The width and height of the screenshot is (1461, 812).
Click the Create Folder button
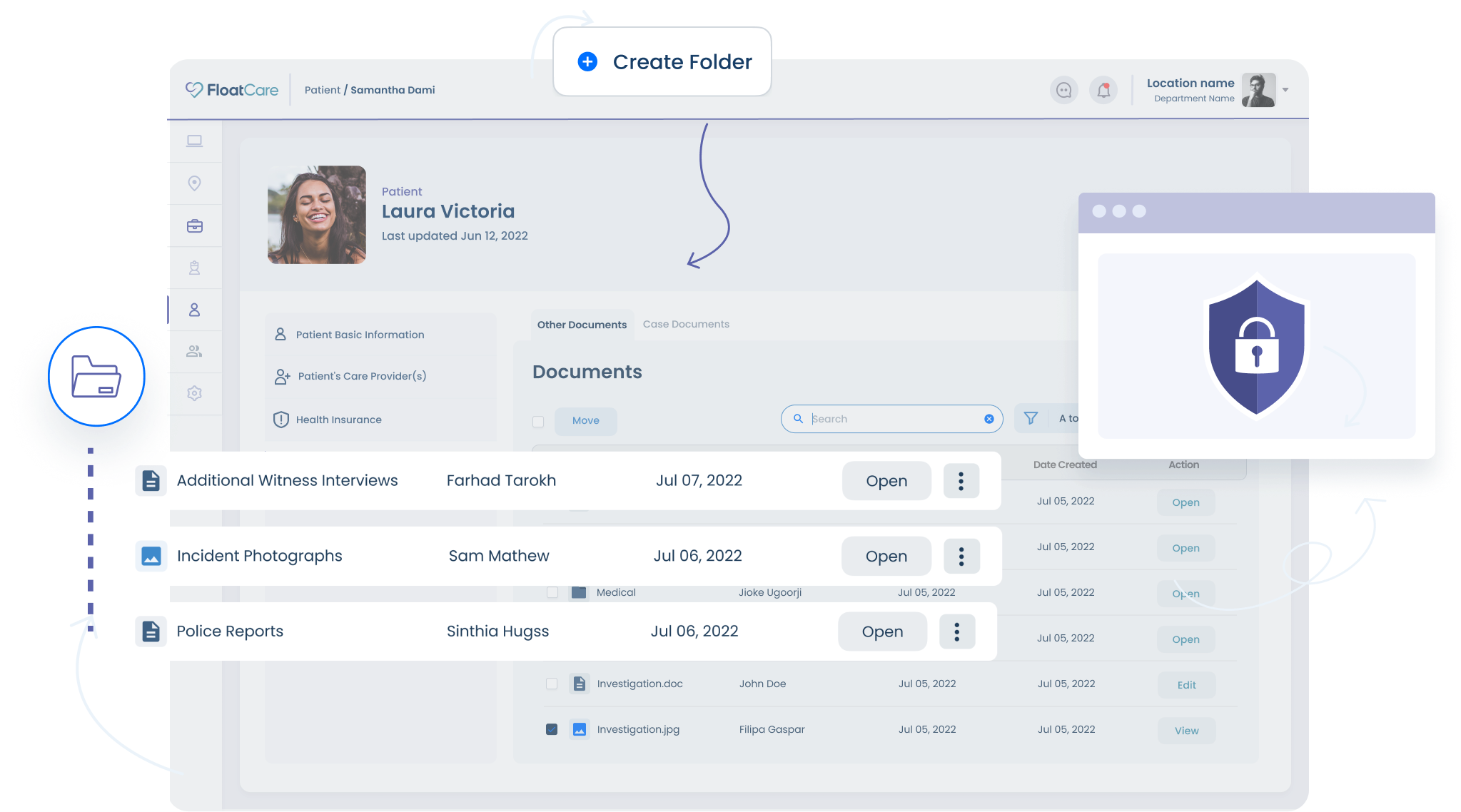(x=662, y=61)
